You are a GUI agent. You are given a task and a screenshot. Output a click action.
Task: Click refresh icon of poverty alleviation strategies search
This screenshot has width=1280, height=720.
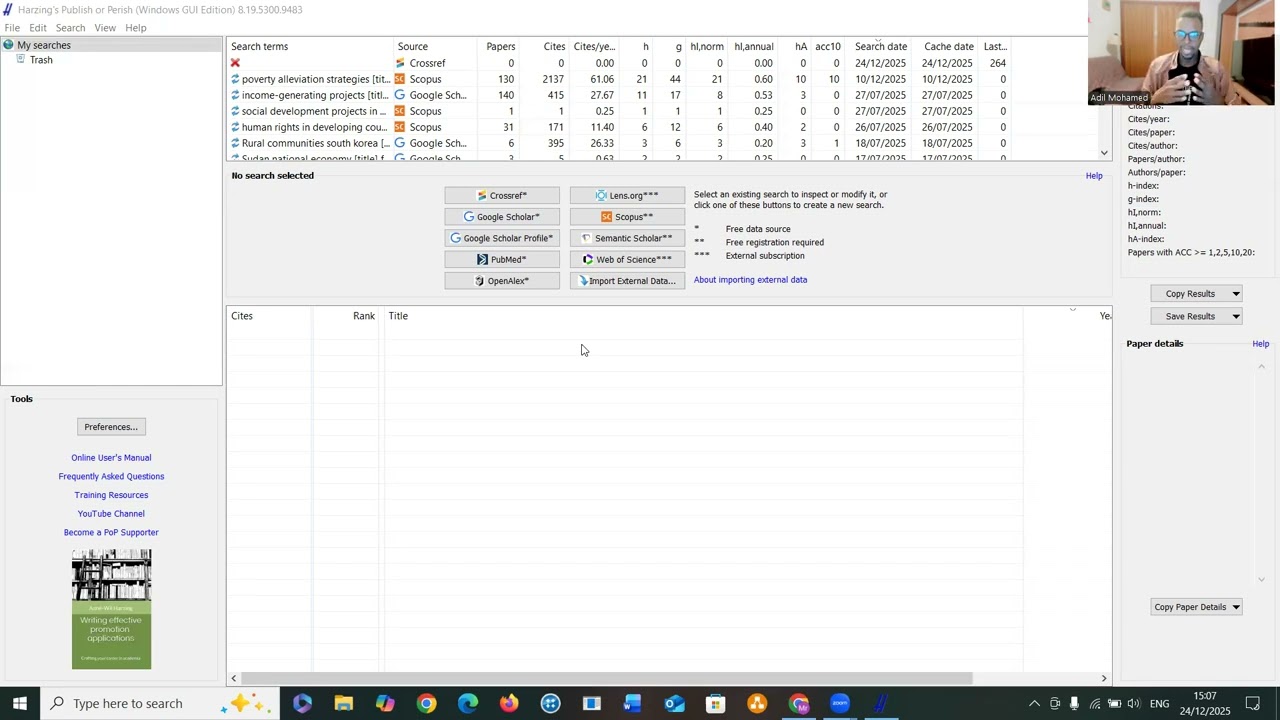point(236,79)
